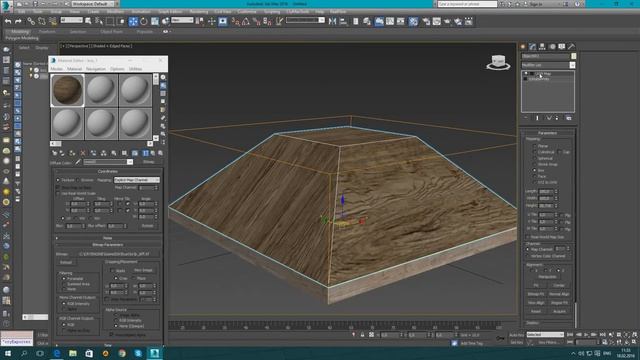Viewport: 640px width, 360px height.
Task: Switch to Freeform ribbon tab
Action: [47, 31]
